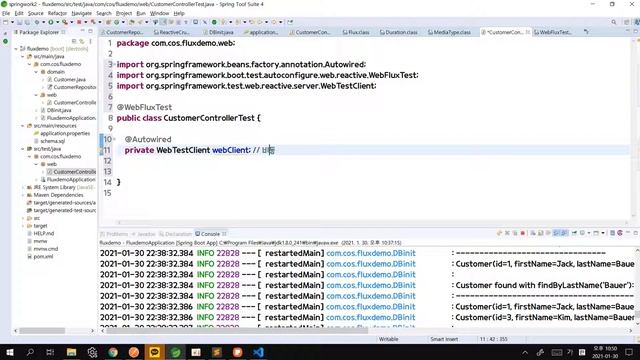Select schema.sql in Package Explorer
Viewport: 640px width, 360px height.
(x=52, y=141)
